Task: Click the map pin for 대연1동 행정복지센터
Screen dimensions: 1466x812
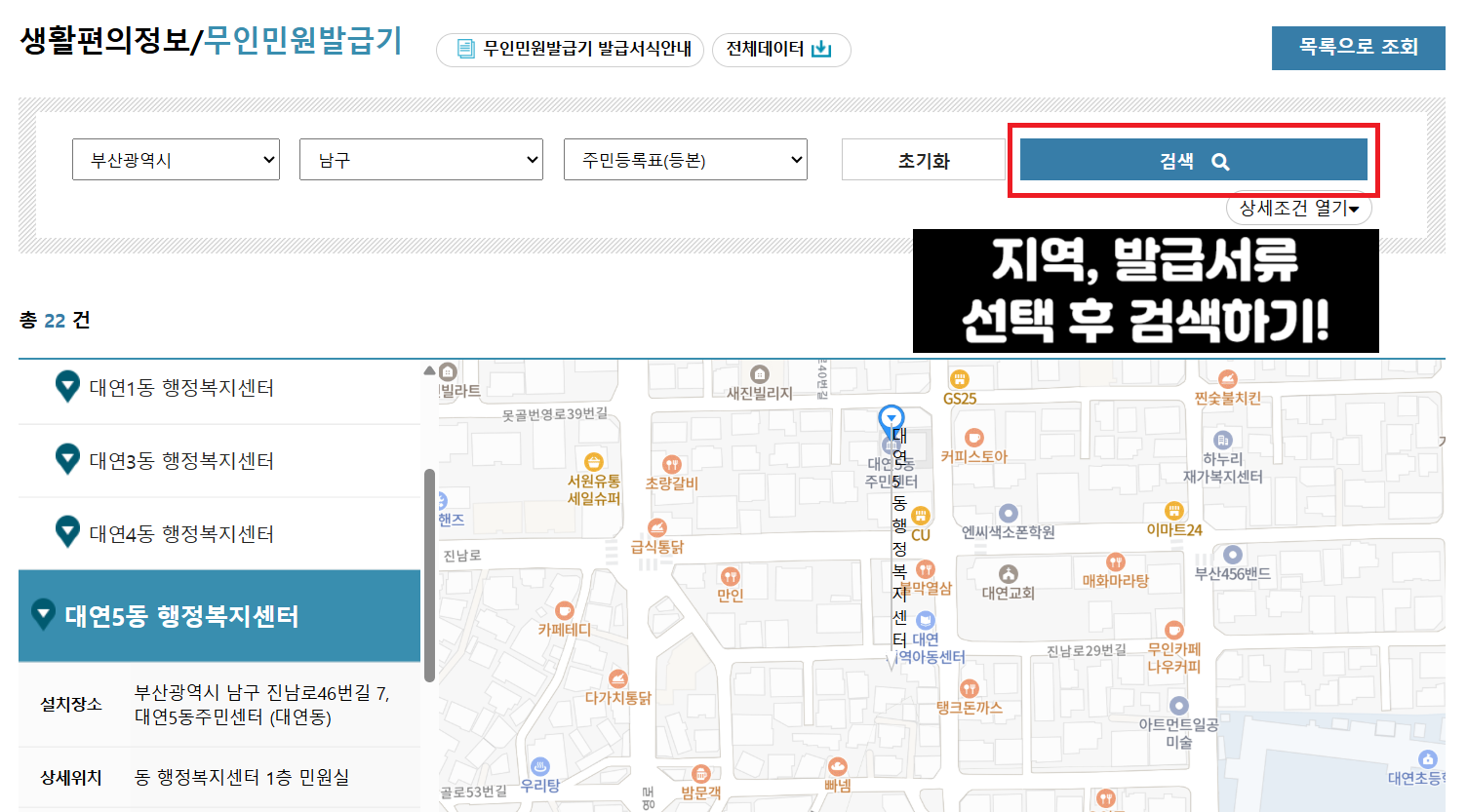Action: coord(65,386)
